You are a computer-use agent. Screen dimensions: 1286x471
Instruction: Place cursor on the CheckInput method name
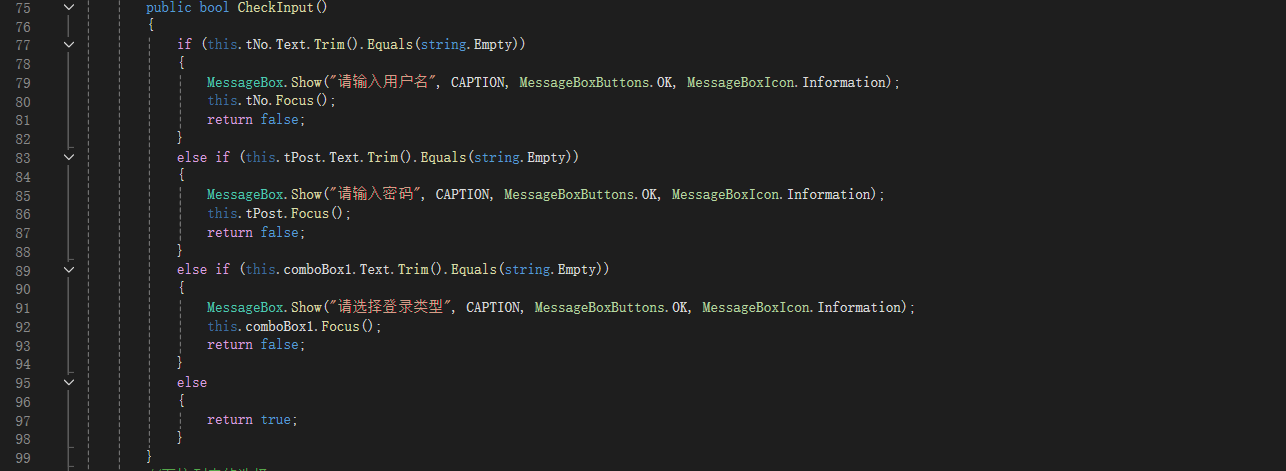(x=283, y=7)
